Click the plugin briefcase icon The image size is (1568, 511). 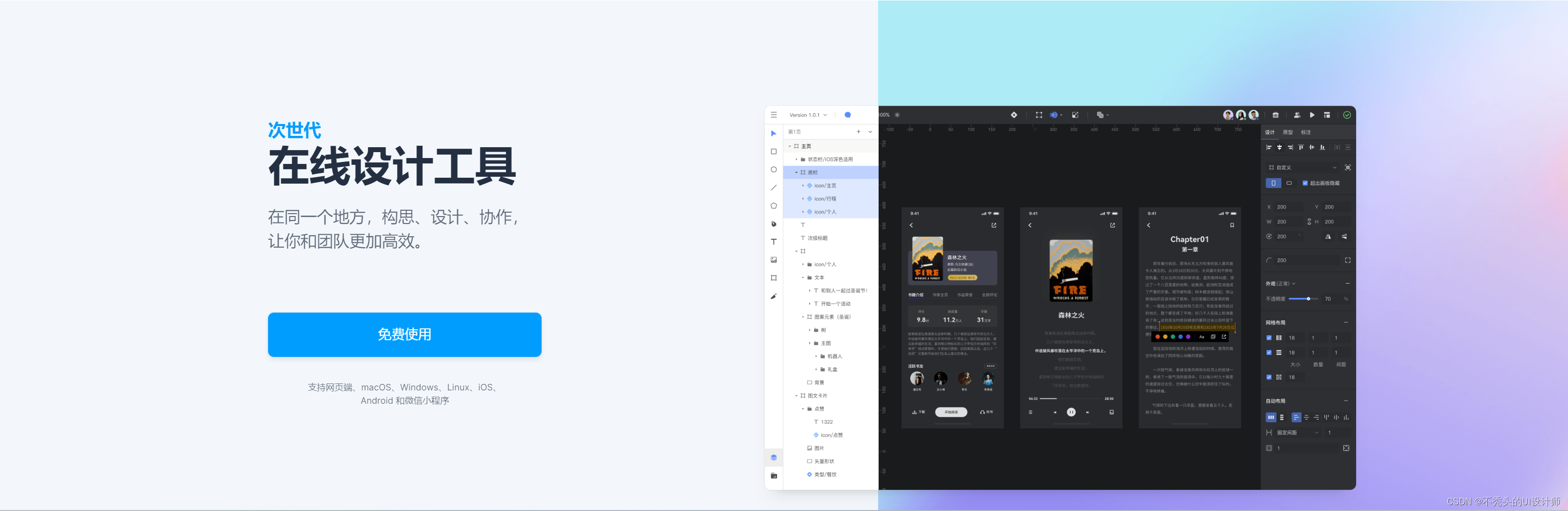[1275, 115]
